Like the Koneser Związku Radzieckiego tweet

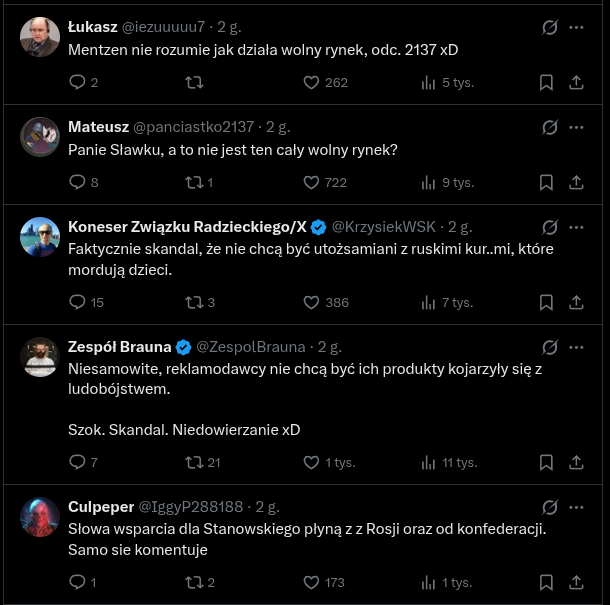(310, 302)
